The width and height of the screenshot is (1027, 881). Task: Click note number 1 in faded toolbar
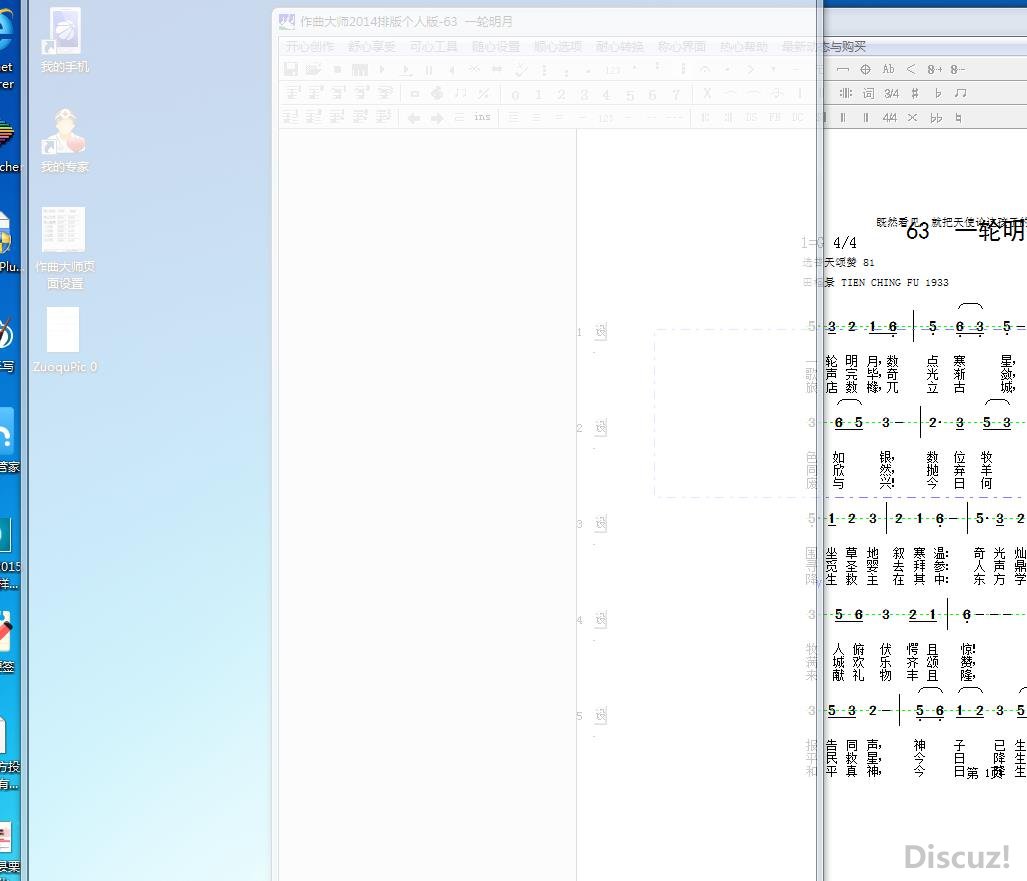[538, 95]
